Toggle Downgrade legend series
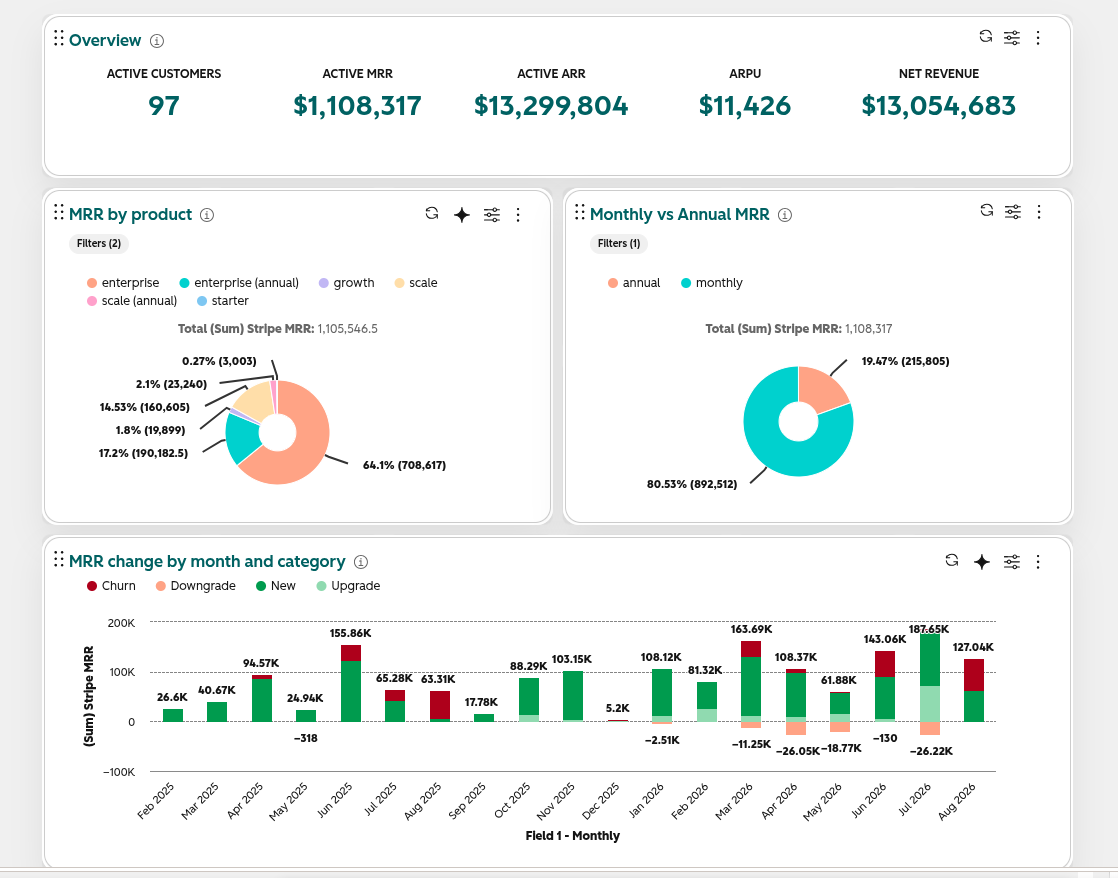The image size is (1118, 878). click(195, 586)
